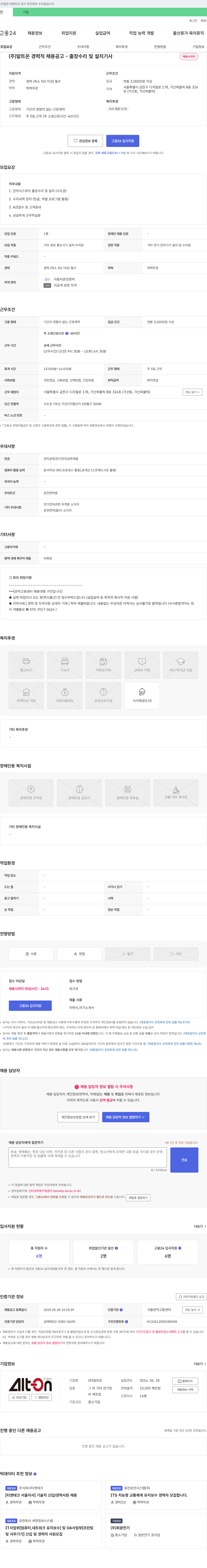Open the 지도 보기 dropdown for 근무 예정지
The image size is (207, 1568).
point(192,392)
